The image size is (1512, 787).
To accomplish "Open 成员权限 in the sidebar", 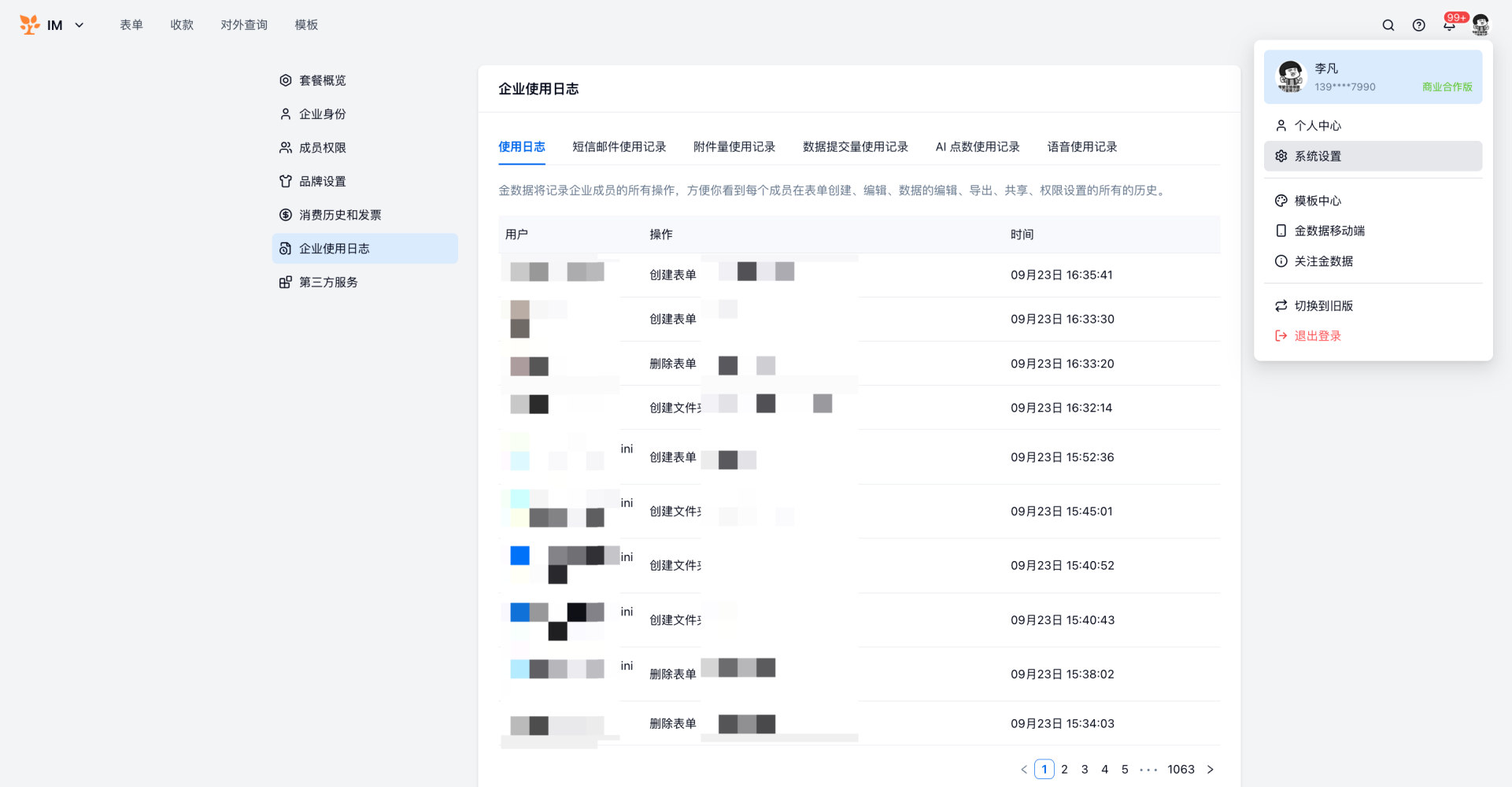I will tap(322, 148).
